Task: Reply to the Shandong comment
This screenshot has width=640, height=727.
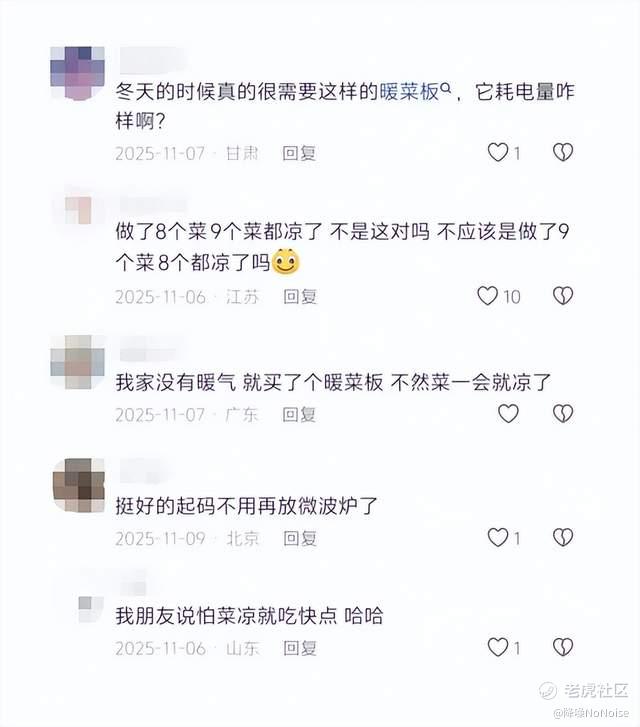Action: click(x=300, y=648)
